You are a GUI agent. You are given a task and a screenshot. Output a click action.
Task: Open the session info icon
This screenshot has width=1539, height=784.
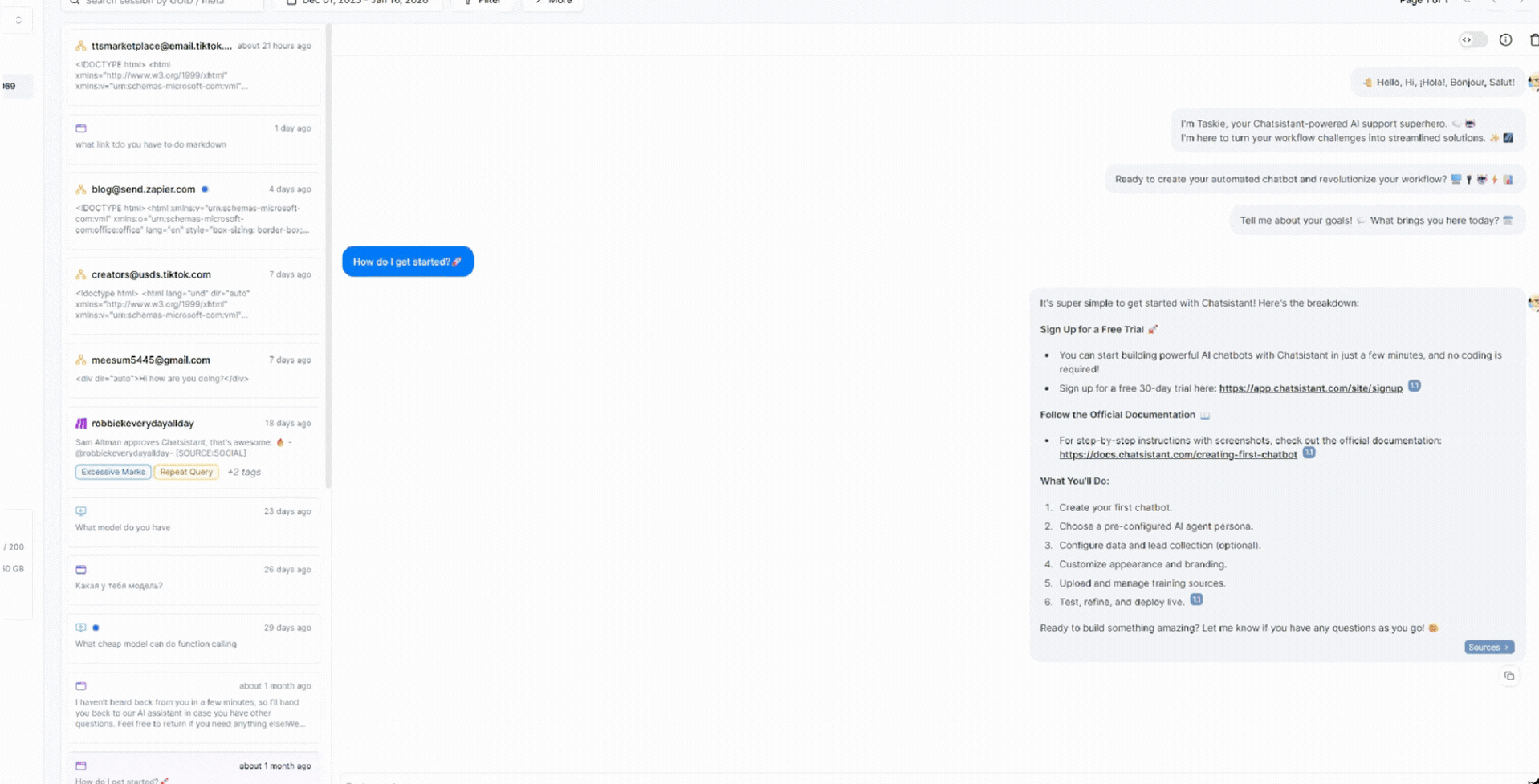(1505, 39)
